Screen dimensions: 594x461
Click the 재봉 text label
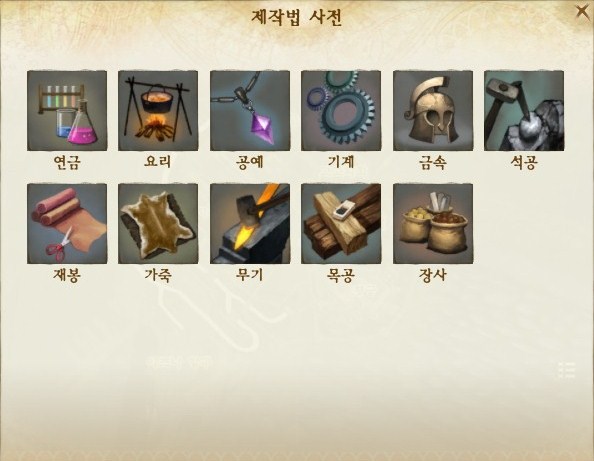67,275
